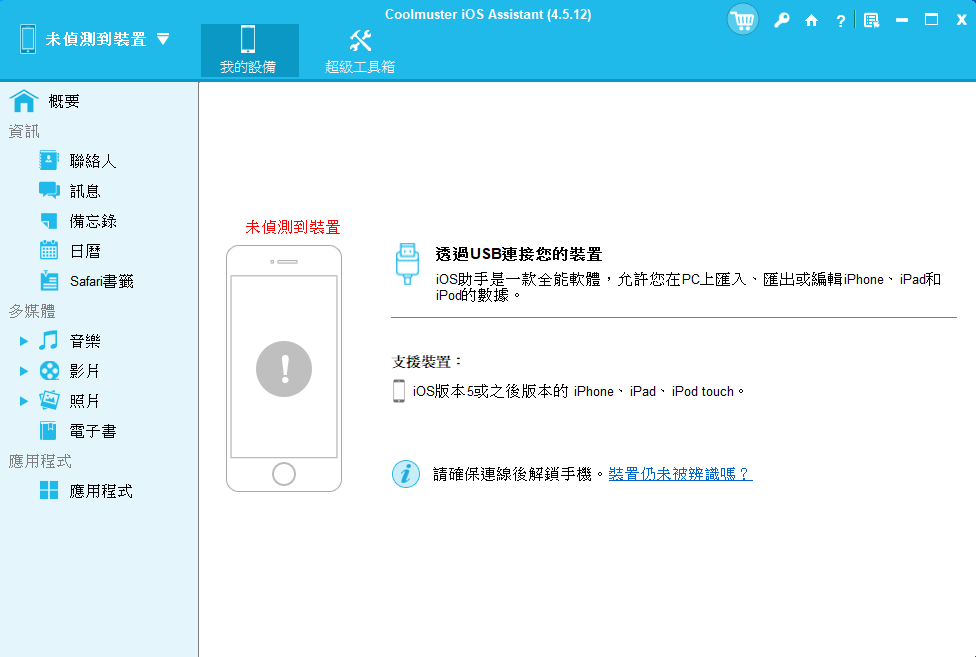
Task: Open Safari書籤 bookmarks item
Action: point(101,281)
